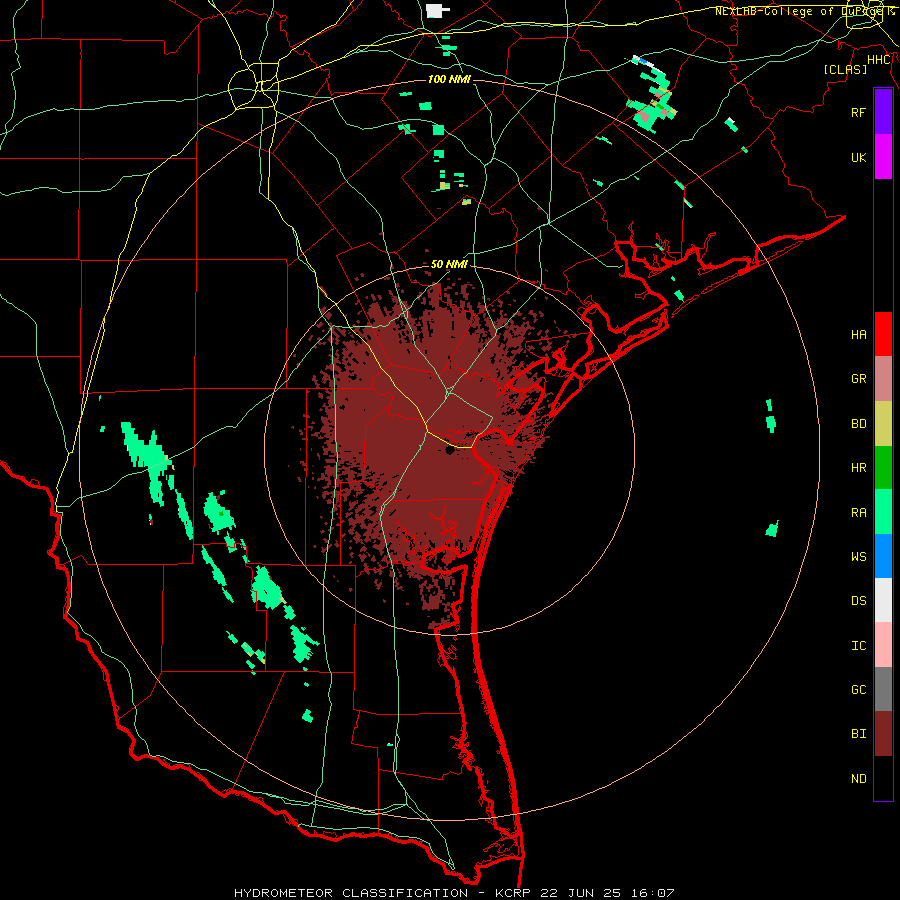The image size is (900, 900).
Task: Select the GR pink legend swatch
Action: pos(883,379)
